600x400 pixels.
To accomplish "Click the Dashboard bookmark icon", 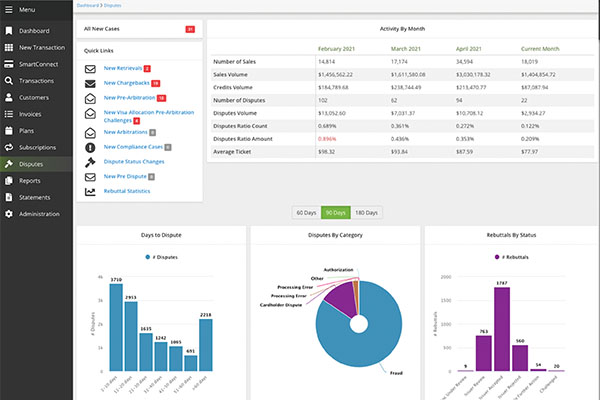I will click(8, 31).
